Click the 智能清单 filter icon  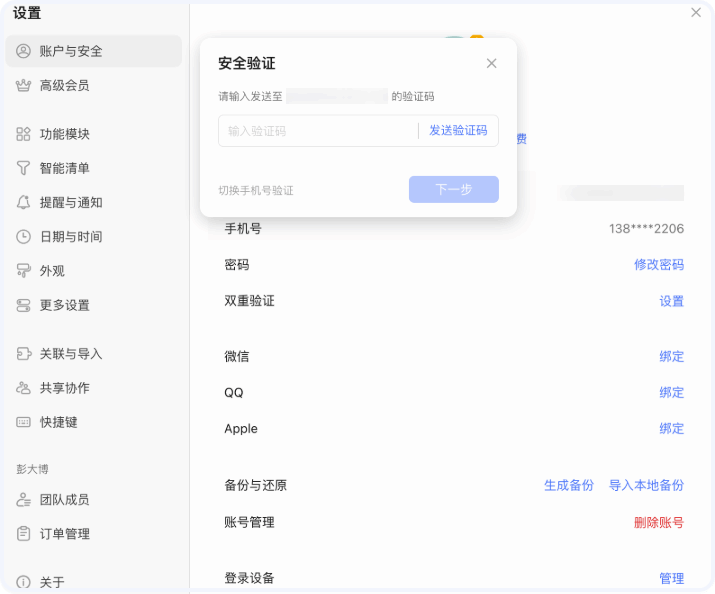tap(24, 168)
